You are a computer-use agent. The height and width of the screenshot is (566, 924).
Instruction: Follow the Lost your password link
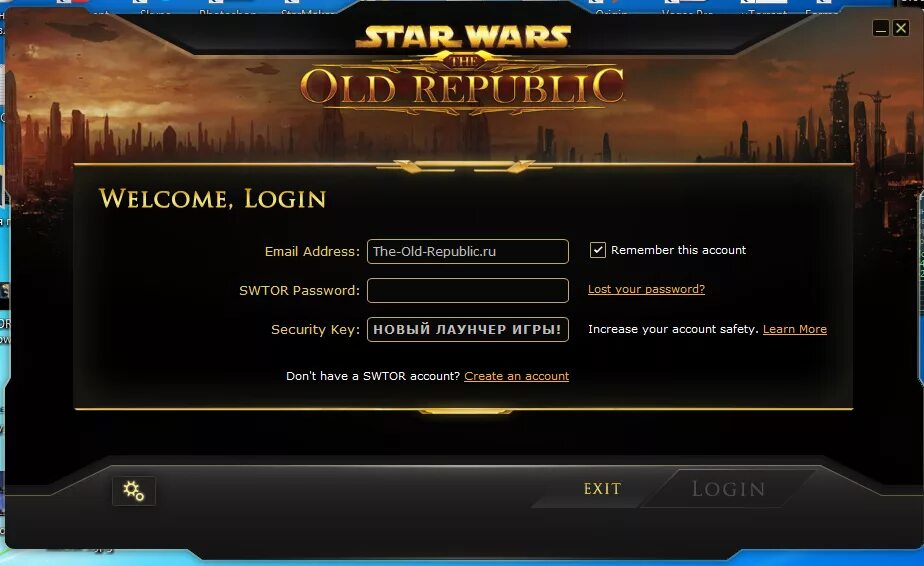point(646,289)
